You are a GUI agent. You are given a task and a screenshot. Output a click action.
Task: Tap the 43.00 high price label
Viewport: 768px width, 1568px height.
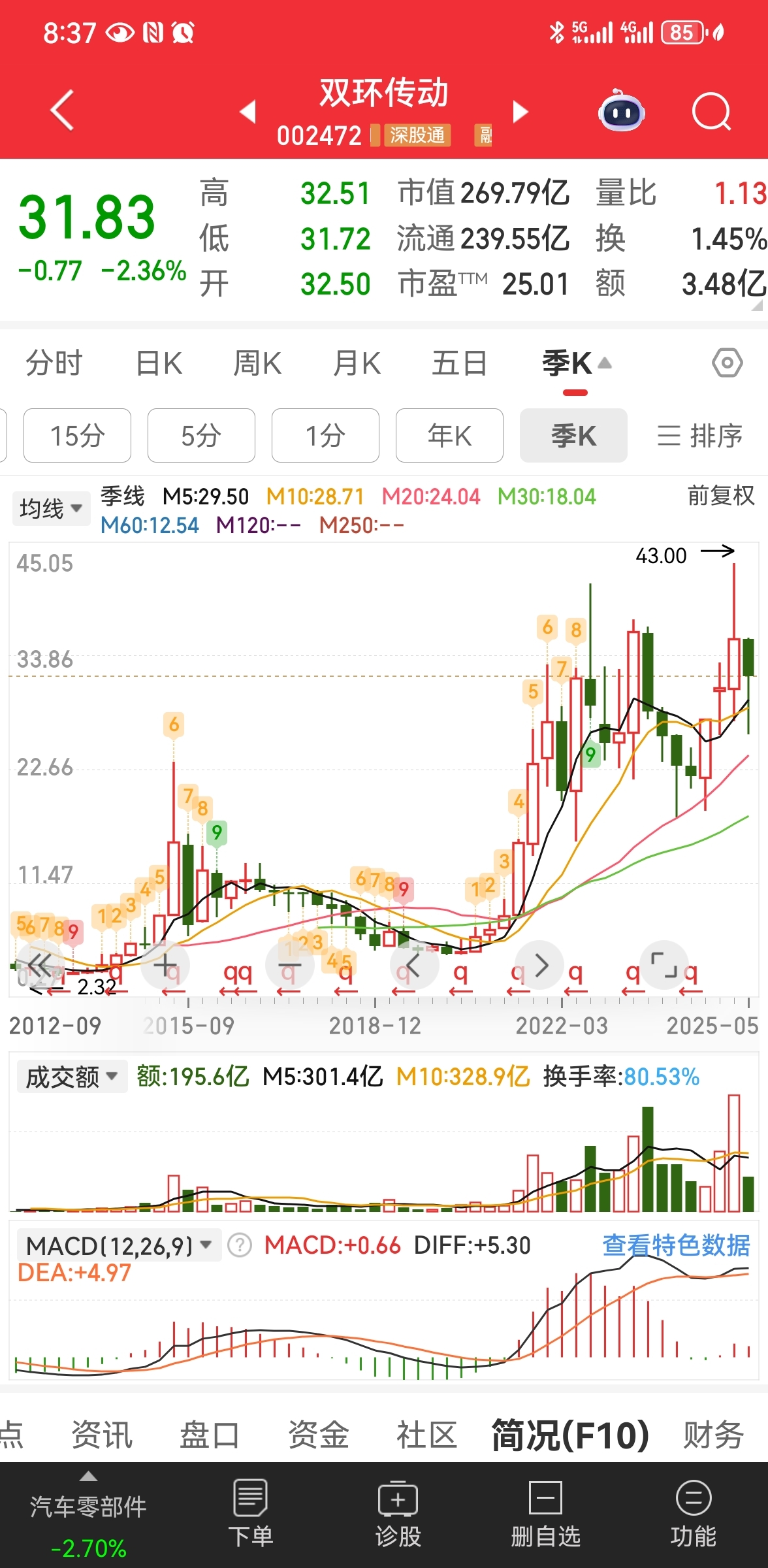pyautogui.click(x=661, y=555)
